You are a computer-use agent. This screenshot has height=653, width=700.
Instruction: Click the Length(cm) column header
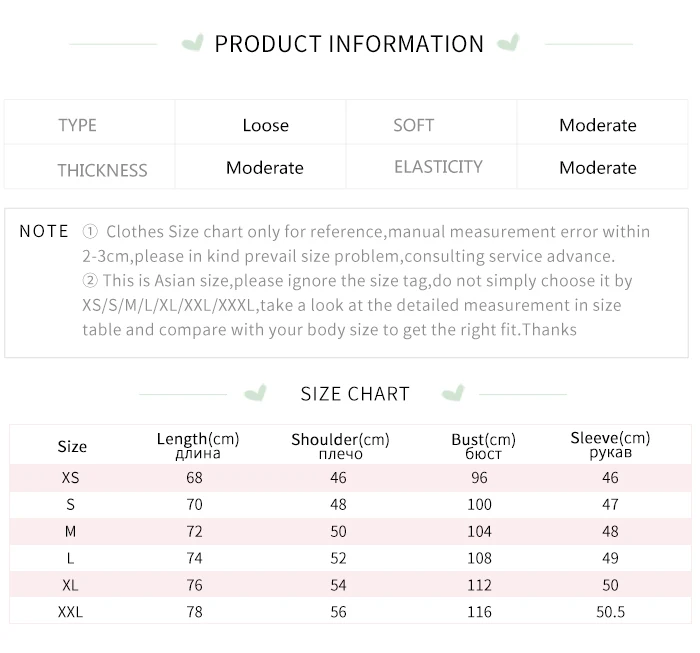tap(198, 444)
